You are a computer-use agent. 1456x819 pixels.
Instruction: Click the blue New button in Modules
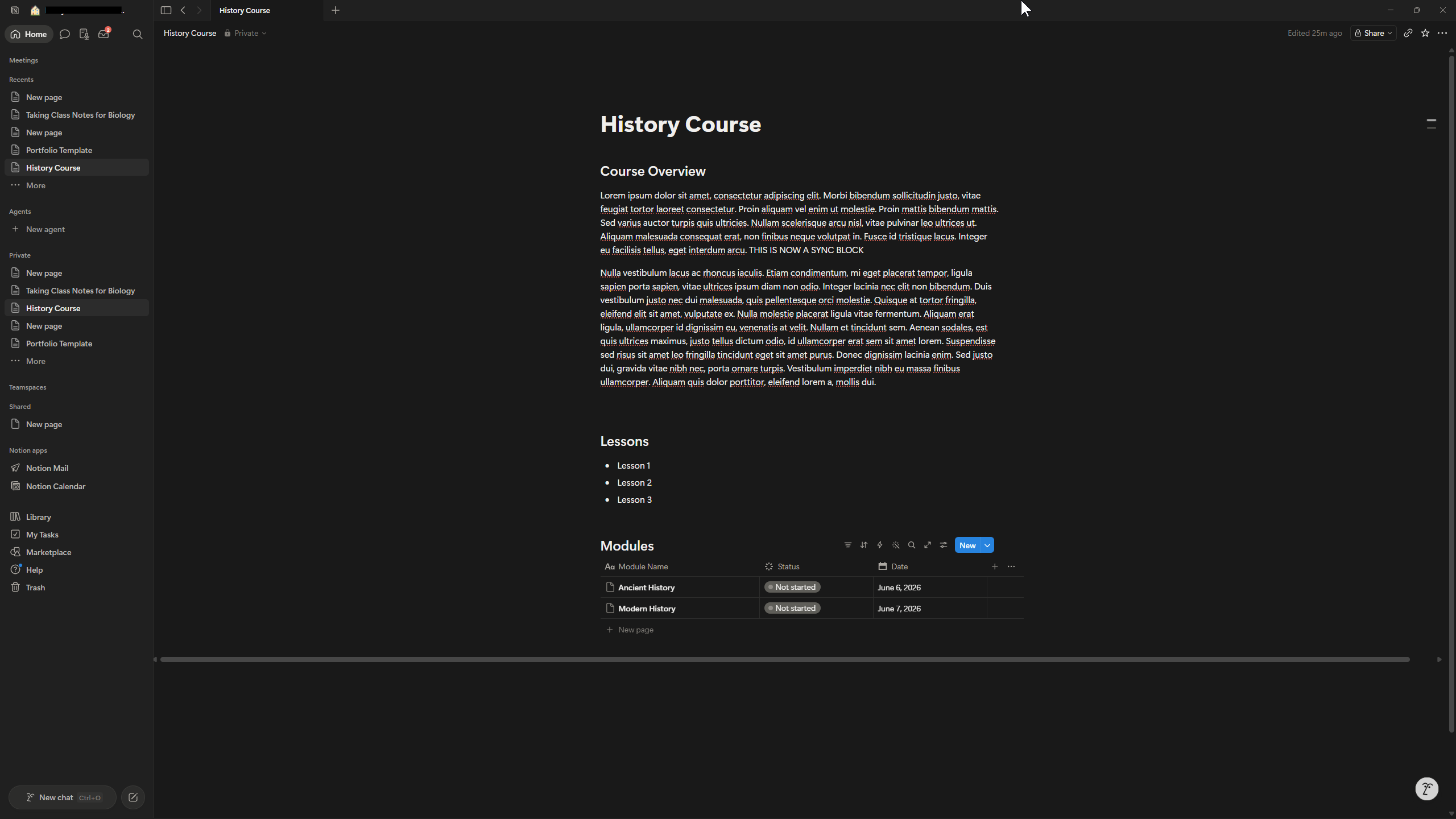click(967, 545)
